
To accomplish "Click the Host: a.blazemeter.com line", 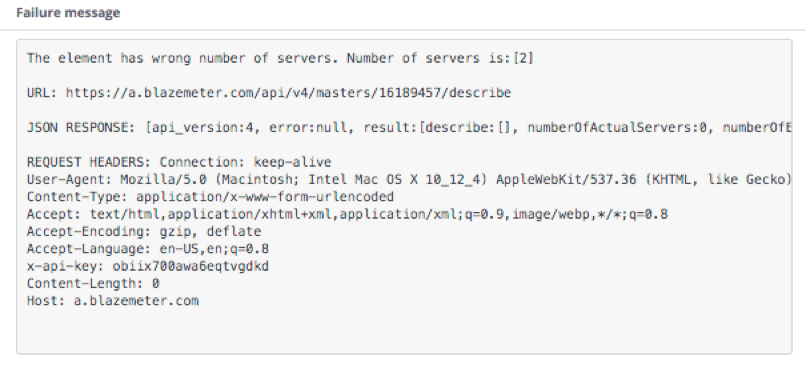I will pos(113,301).
